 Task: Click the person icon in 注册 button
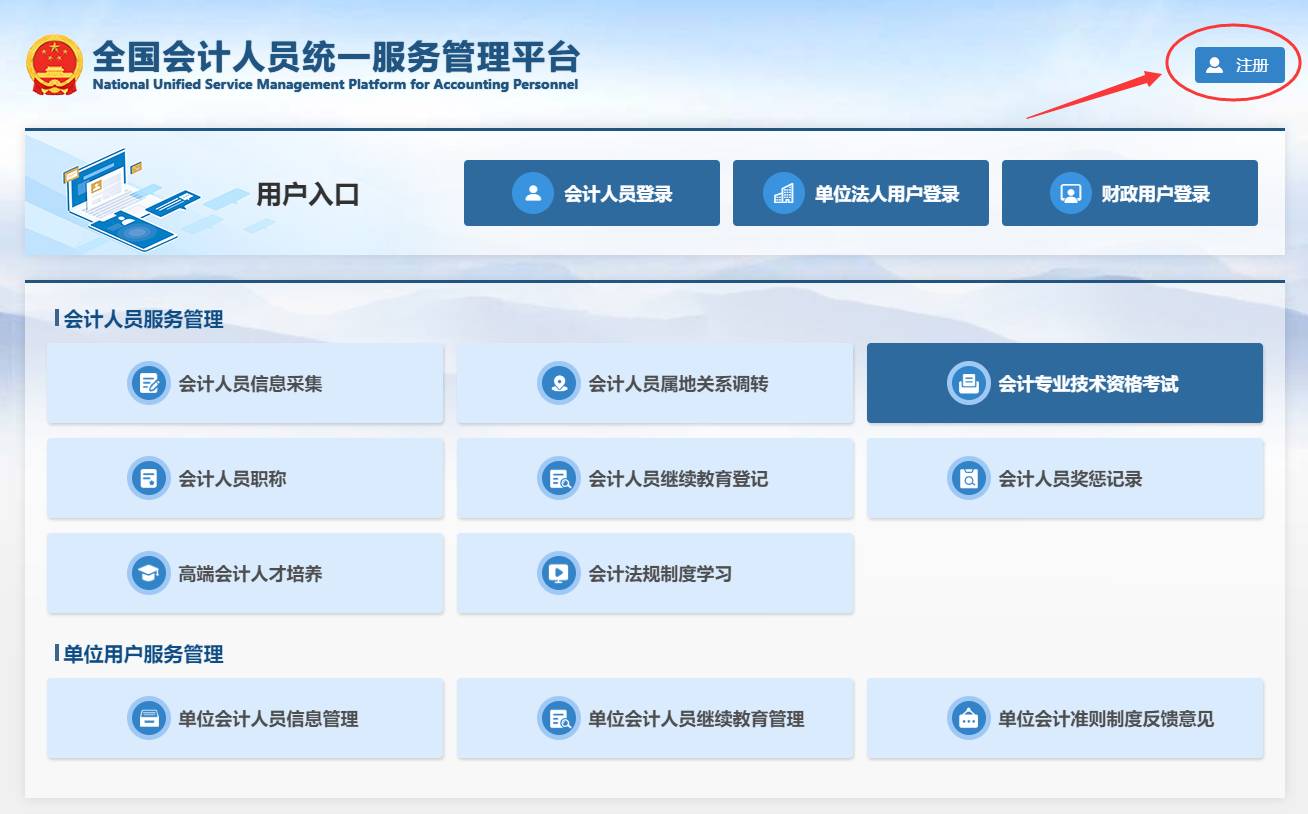coord(1214,65)
